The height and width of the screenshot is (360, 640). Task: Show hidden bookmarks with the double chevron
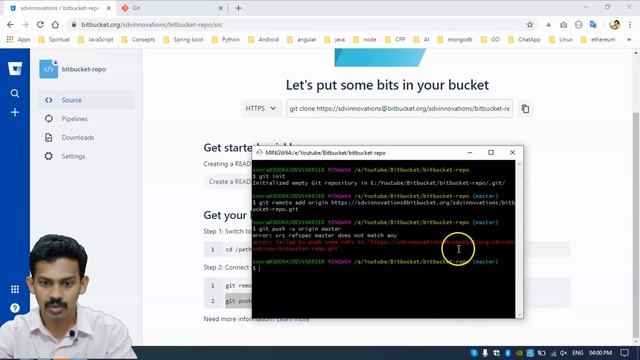629,40
